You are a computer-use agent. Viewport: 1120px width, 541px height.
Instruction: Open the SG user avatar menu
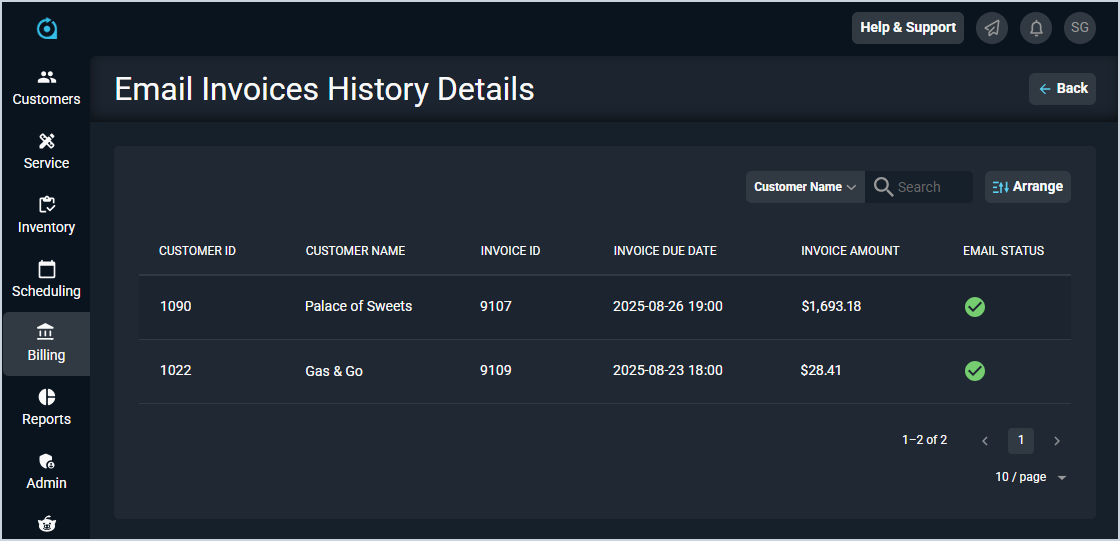[1080, 28]
